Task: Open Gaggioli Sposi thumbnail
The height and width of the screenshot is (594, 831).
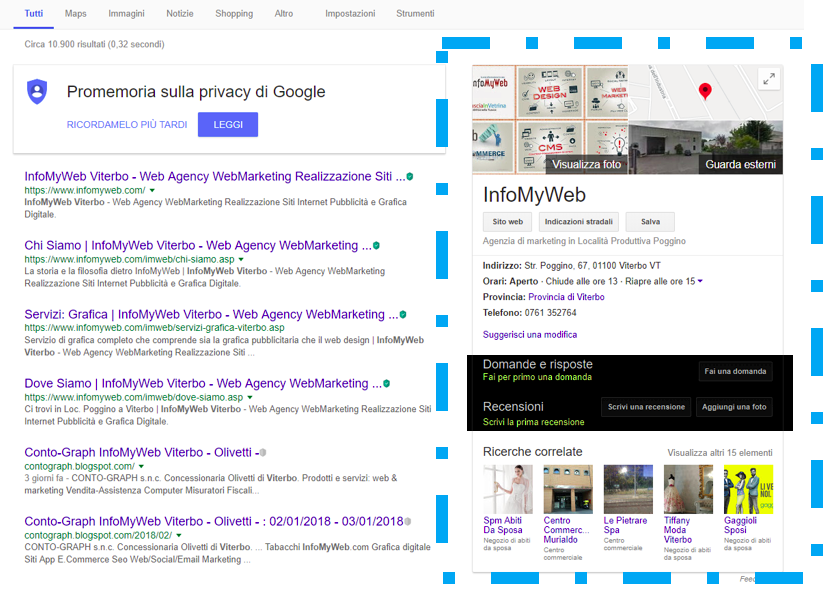Action: [x=748, y=489]
